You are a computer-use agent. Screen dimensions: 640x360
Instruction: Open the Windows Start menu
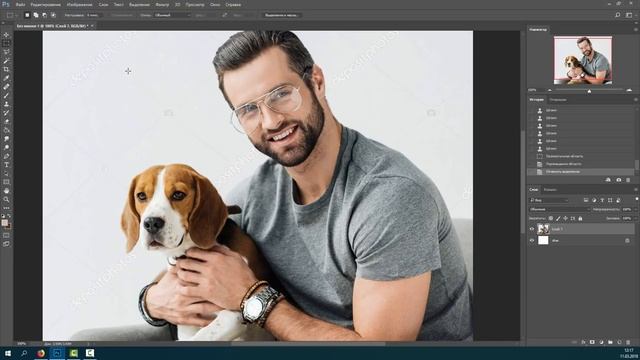[x=8, y=353]
